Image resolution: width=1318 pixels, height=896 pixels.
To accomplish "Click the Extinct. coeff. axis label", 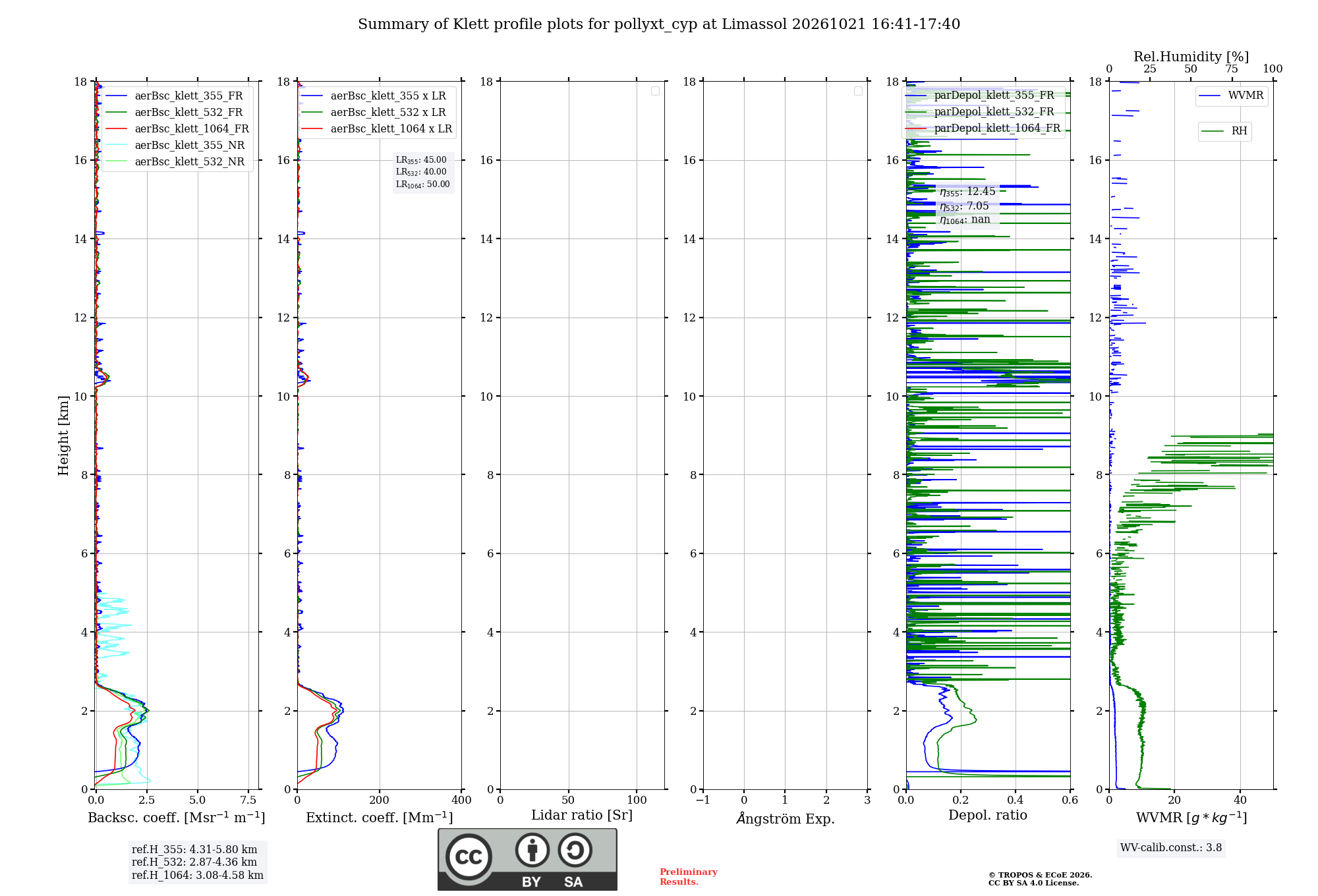I will tap(380, 818).
